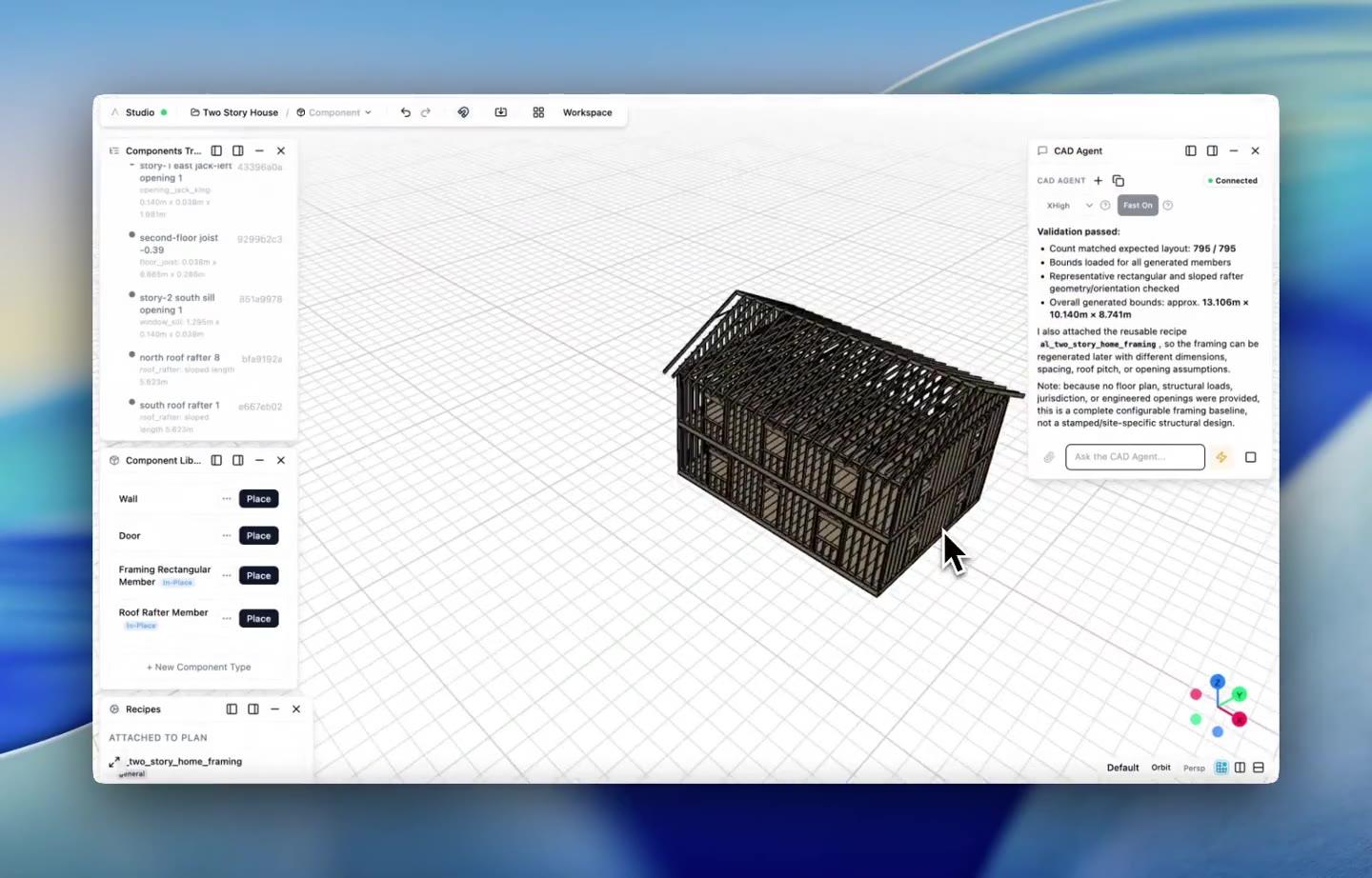This screenshot has width=1372, height=878.
Task: Select south roof rafter 1 in tree
Action: [179, 406]
